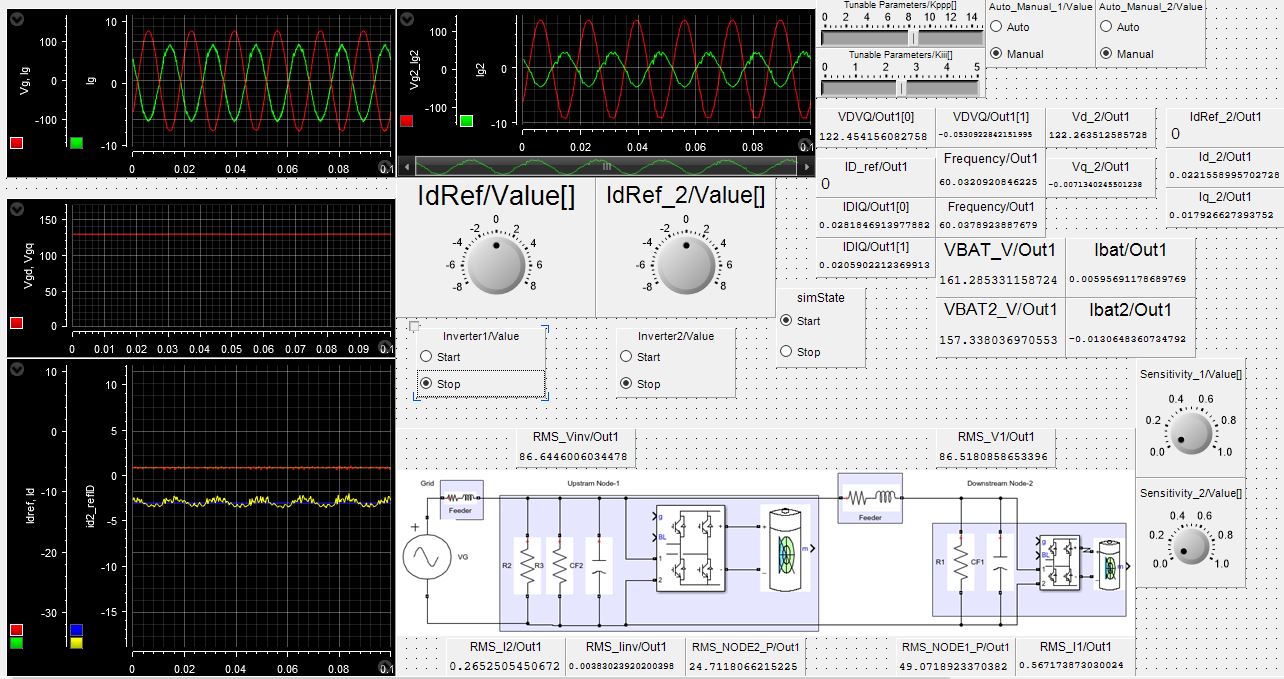1284x679 pixels.
Task: Click the Vg2_Ig2 scope left scroll arrow
Action: [x=406, y=166]
